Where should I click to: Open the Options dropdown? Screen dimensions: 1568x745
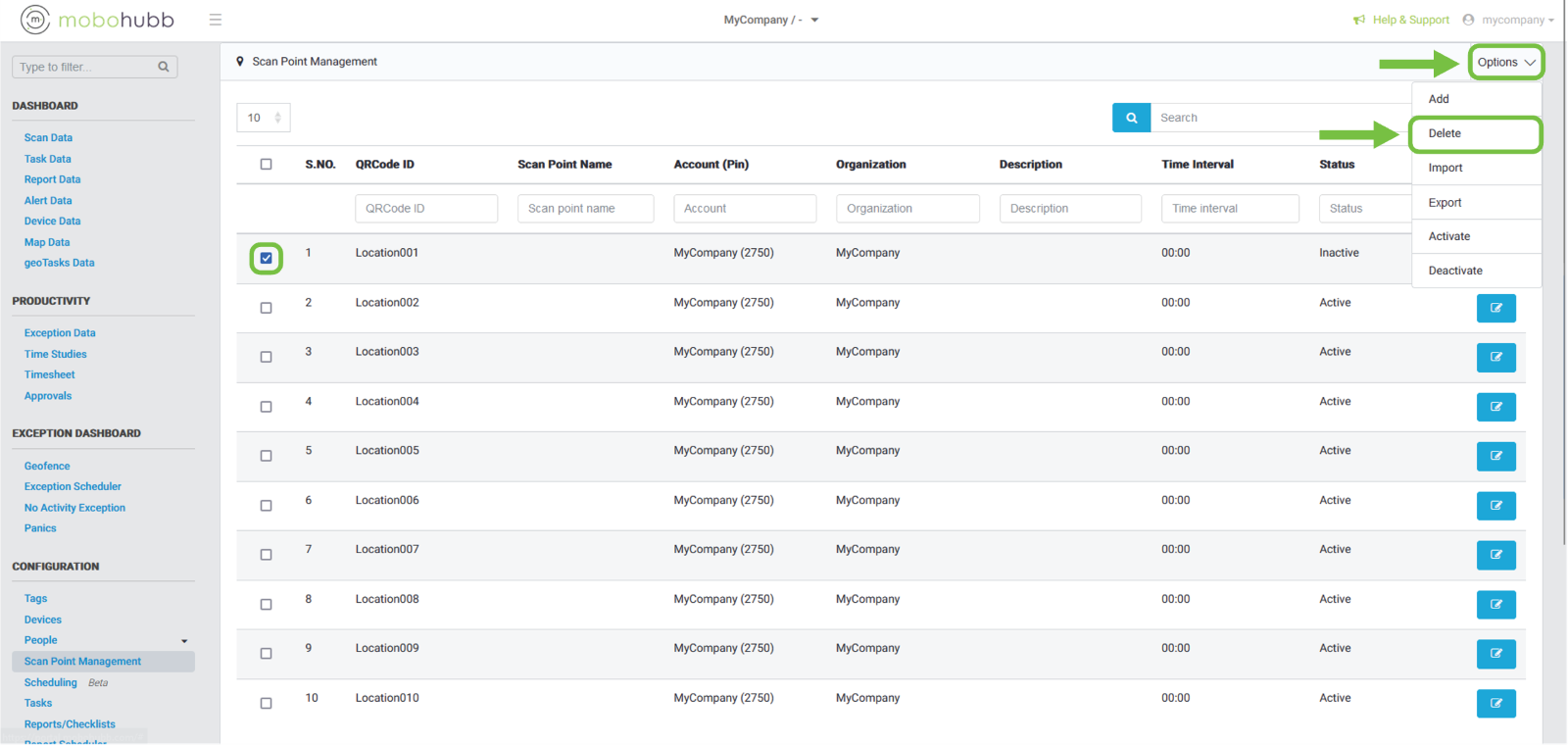tap(1505, 62)
